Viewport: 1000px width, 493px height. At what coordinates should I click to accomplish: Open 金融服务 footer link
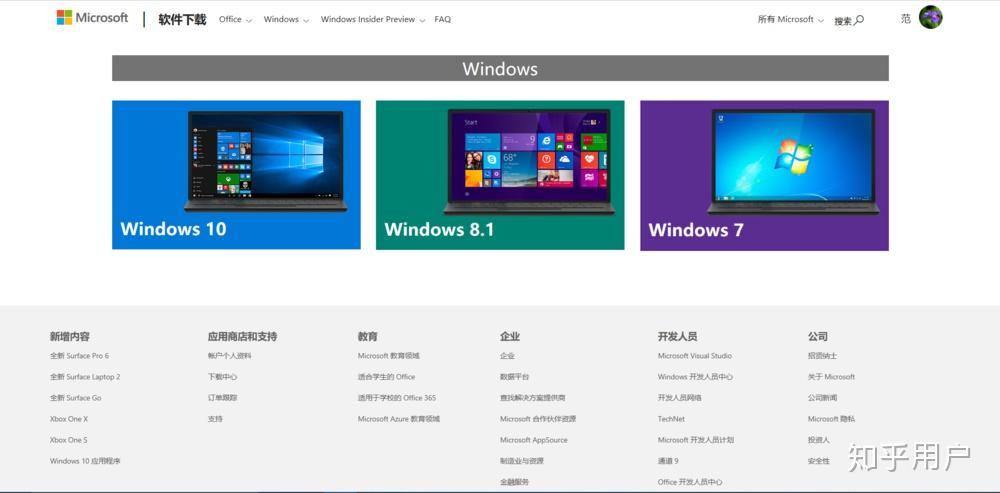coord(515,482)
